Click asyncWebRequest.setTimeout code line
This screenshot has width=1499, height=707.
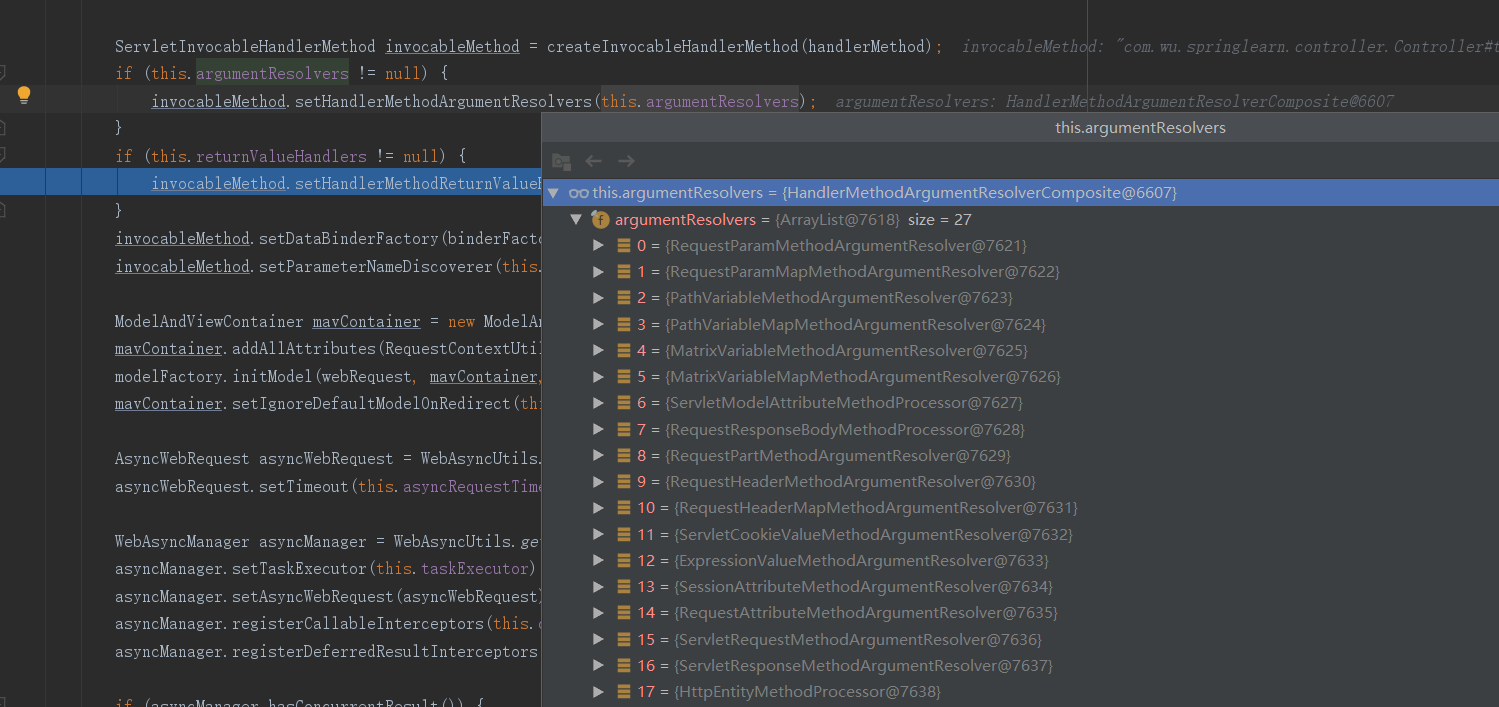pyautogui.click(x=328, y=487)
